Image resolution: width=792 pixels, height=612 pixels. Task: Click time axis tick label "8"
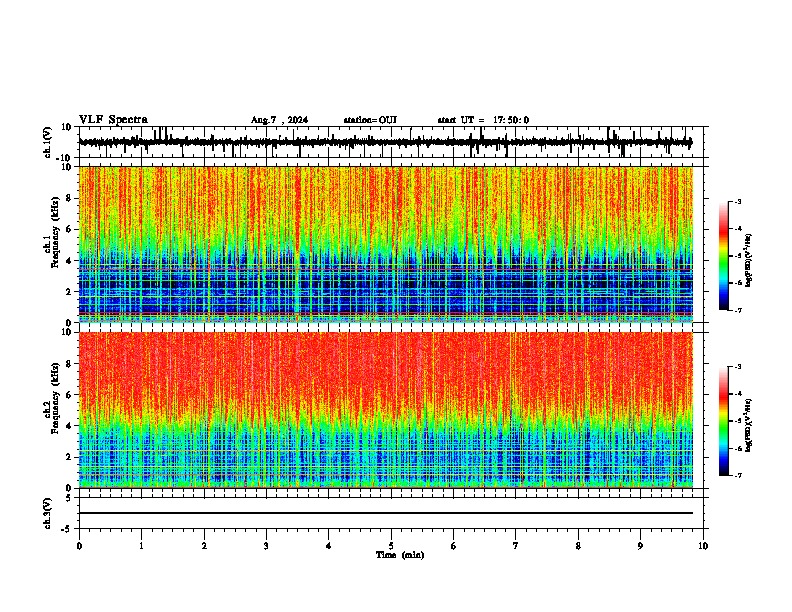[578, 546]
